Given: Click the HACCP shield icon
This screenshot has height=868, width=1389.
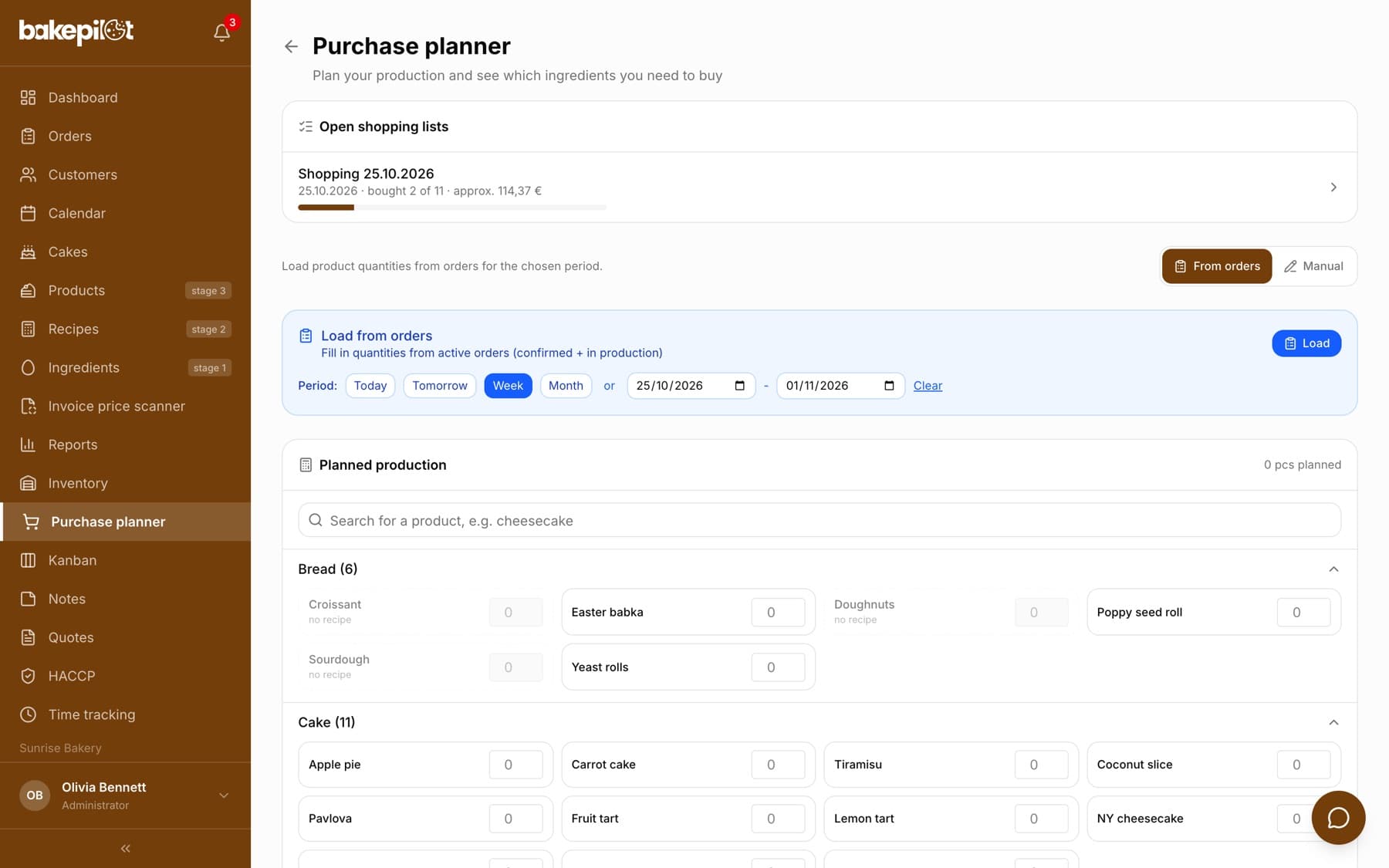Looking at the screenshot, I should [28, 676].
